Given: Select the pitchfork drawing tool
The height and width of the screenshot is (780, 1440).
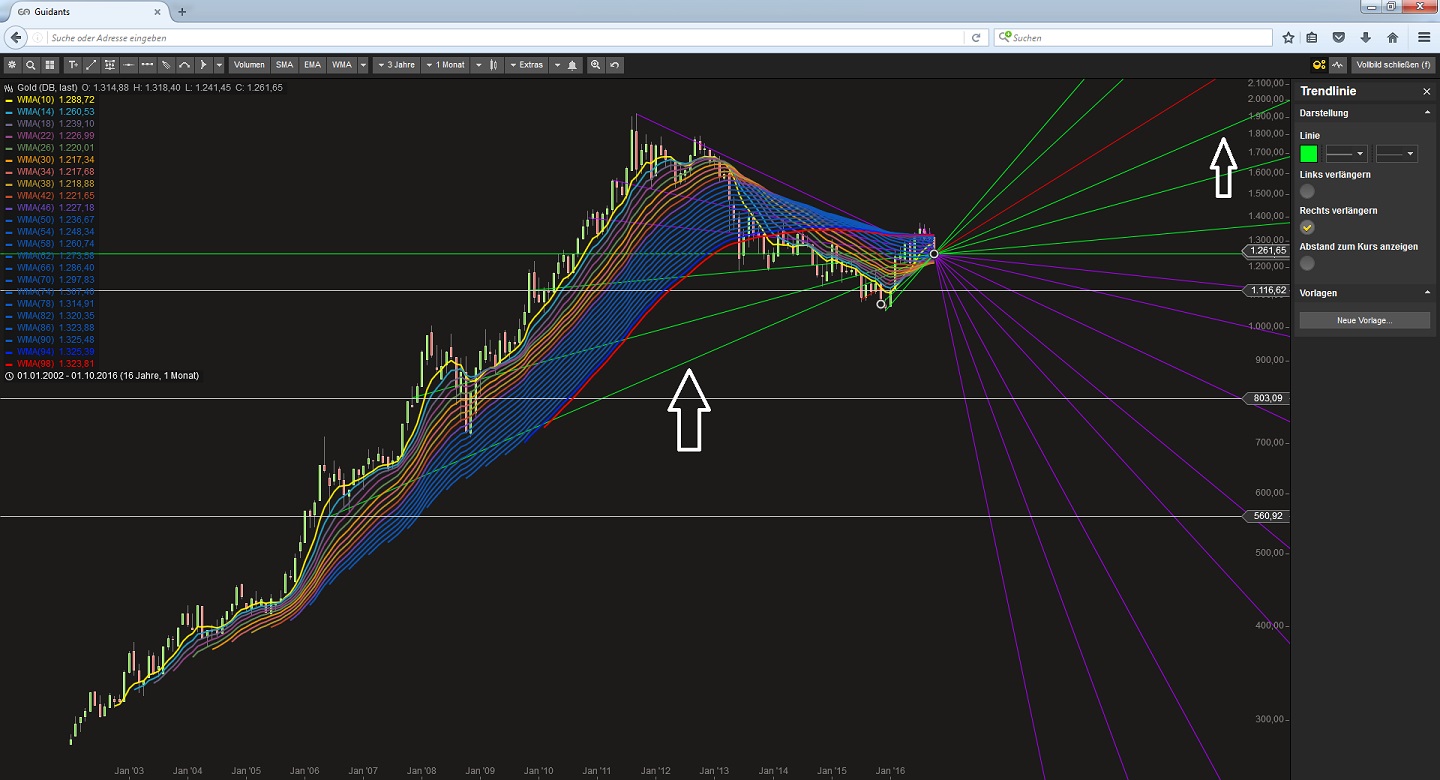Looking at the screenshot, I should coord(166,65).
